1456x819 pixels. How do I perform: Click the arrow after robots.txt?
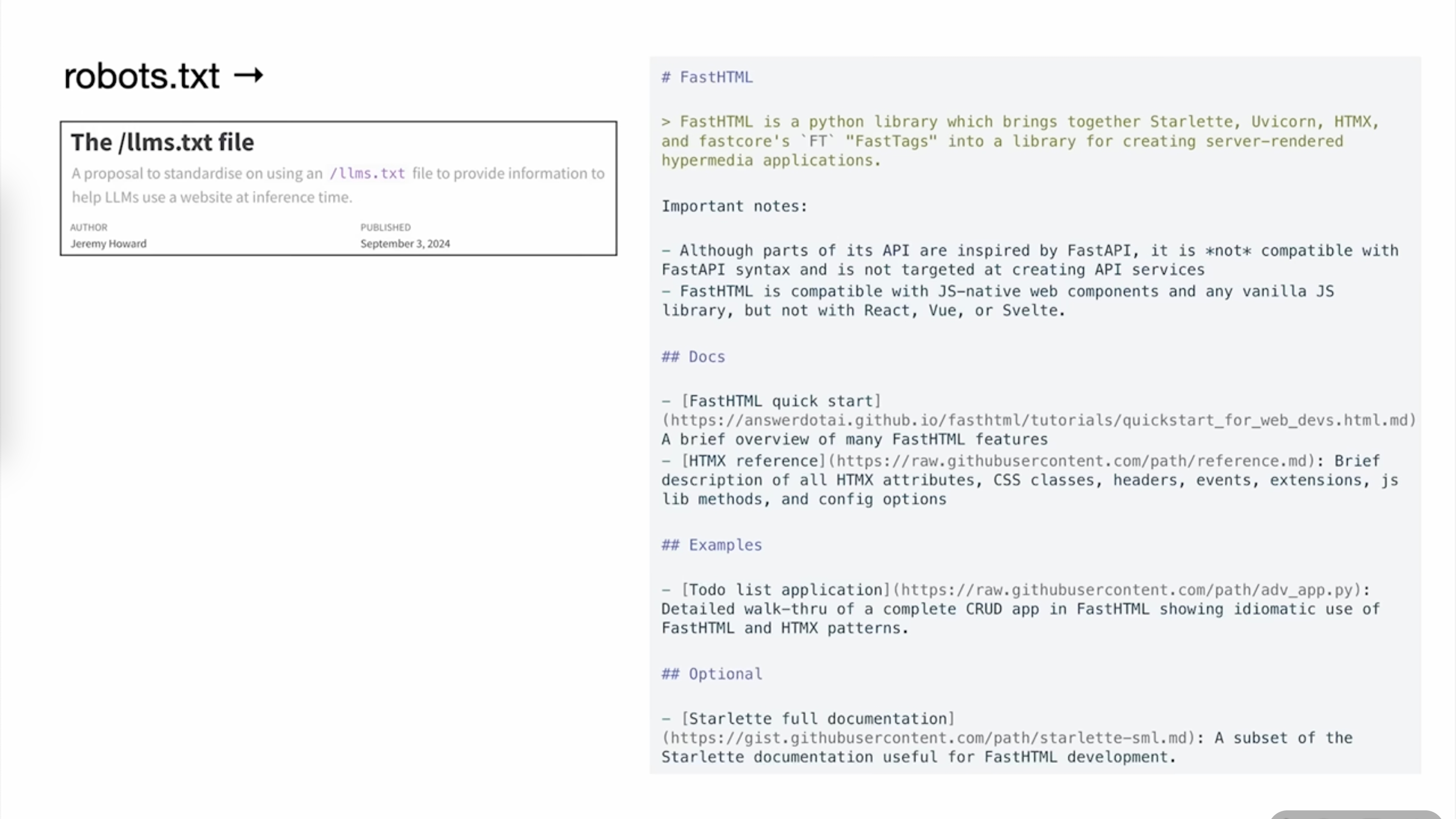click(x=249, y=75)
